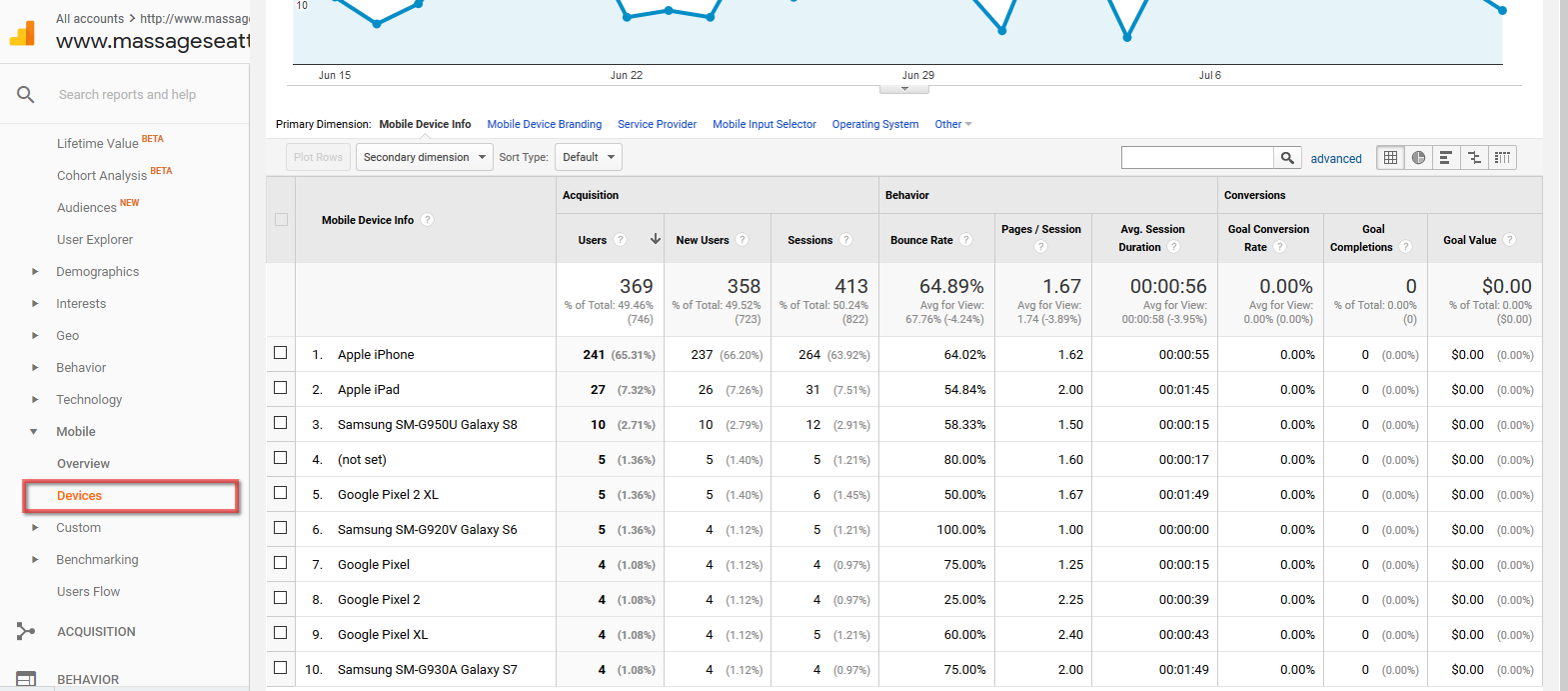Screen dimensions: 1568x691
Task: Check the Google Pixel row 7 checkbox
Action: coord(281,563)
